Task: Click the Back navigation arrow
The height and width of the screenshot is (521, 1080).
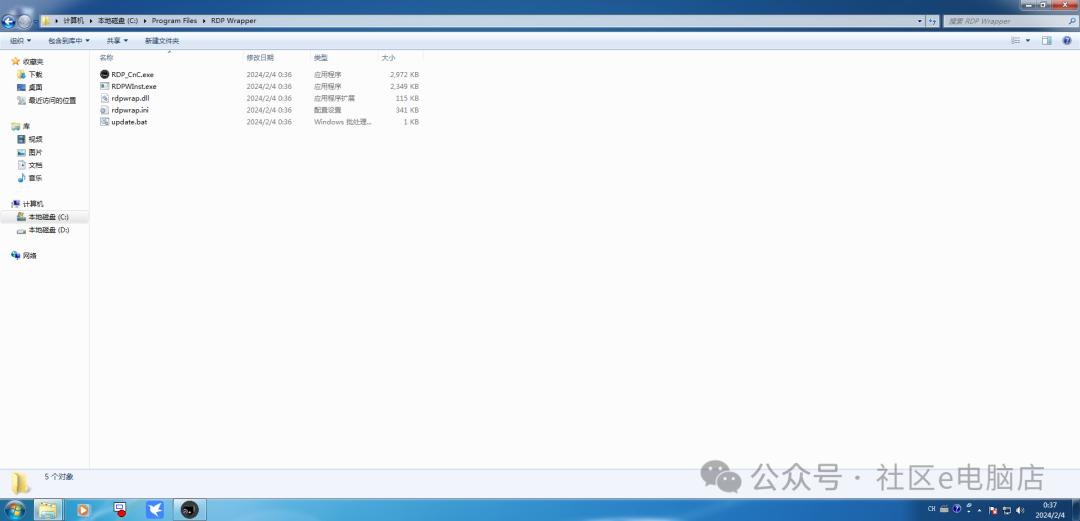Action: 9,21
